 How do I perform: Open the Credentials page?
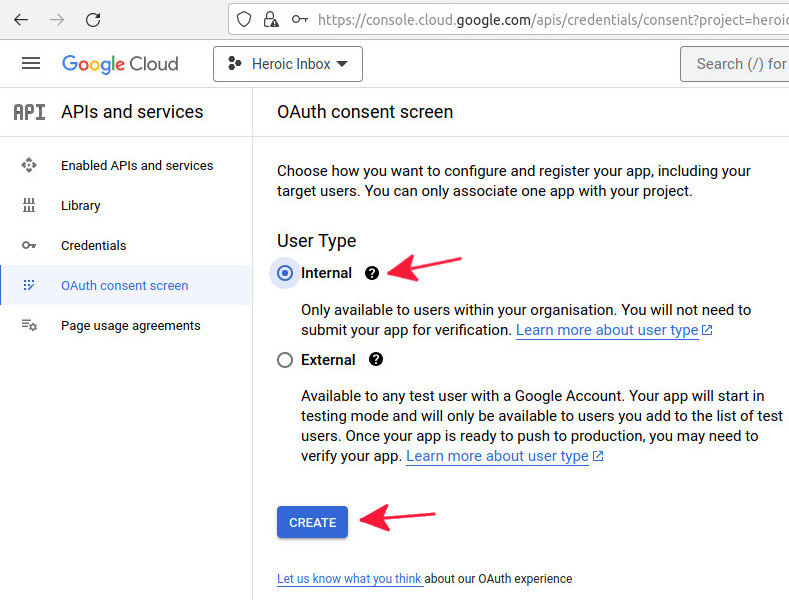126,245
